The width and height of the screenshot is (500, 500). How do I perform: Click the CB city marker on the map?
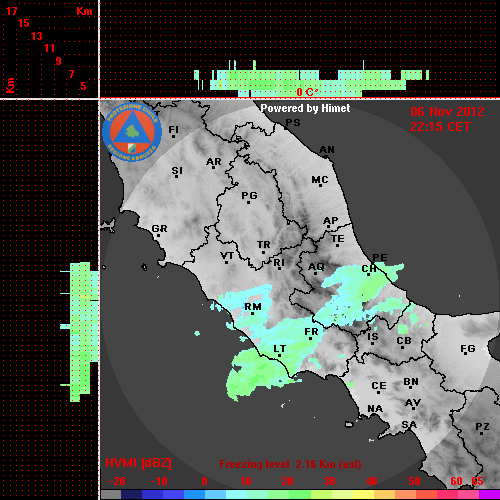click(402, 348)
